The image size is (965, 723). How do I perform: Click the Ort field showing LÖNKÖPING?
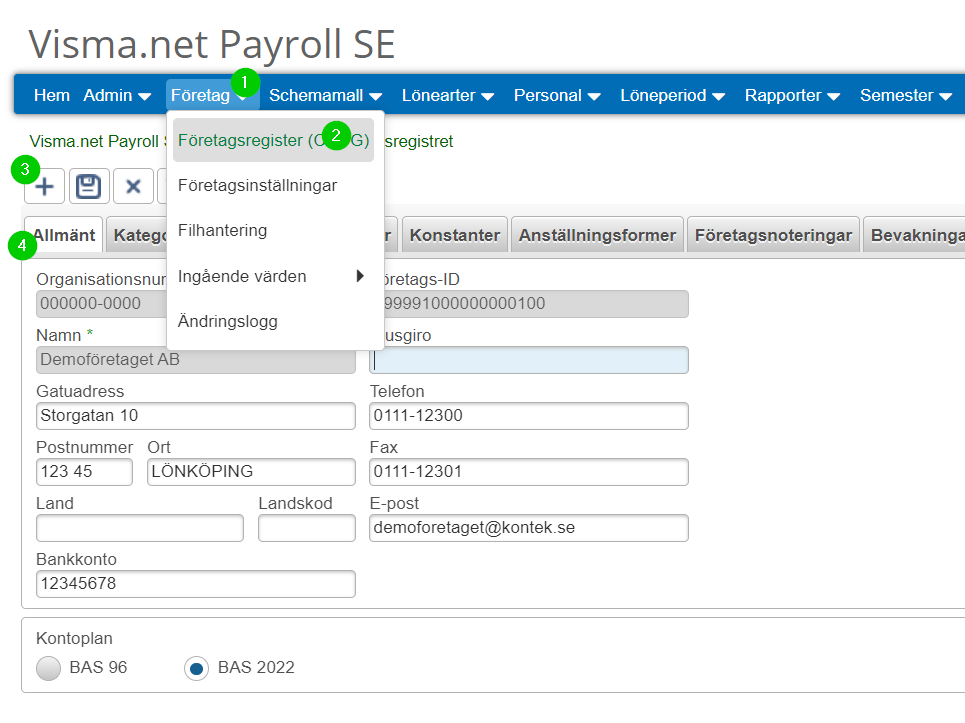(251, 472)
